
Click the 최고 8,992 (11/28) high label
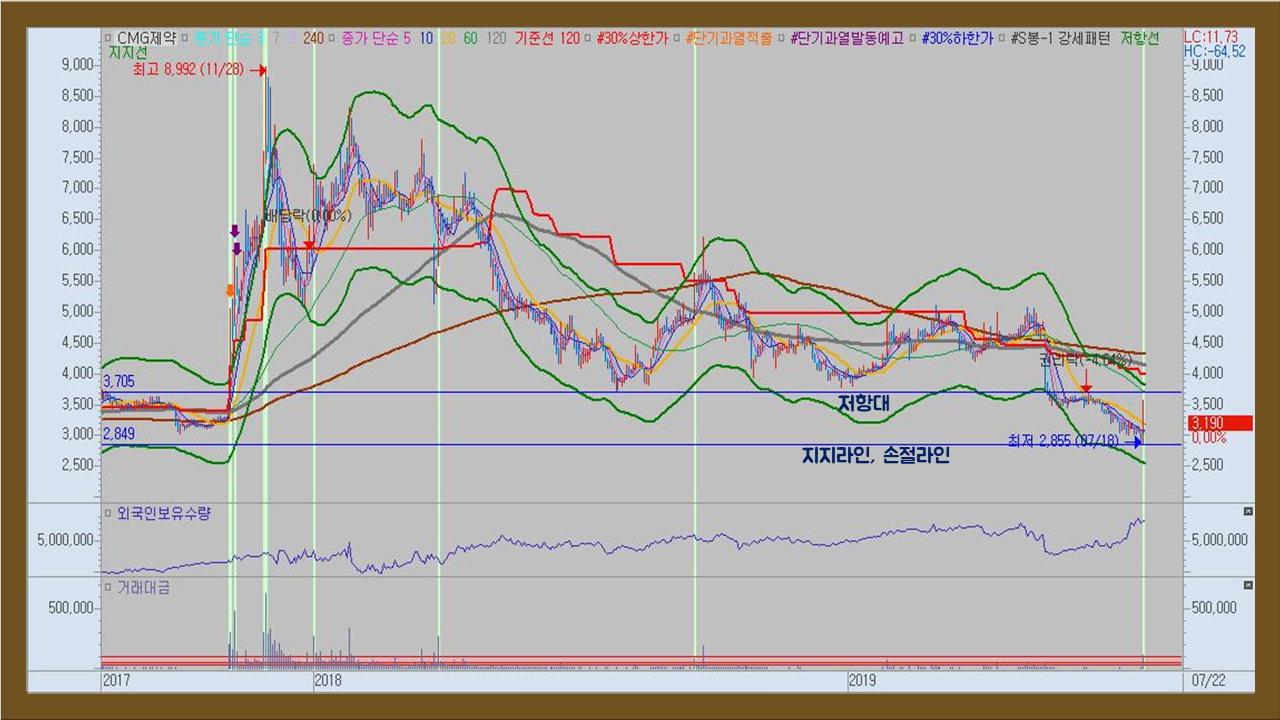189,70
